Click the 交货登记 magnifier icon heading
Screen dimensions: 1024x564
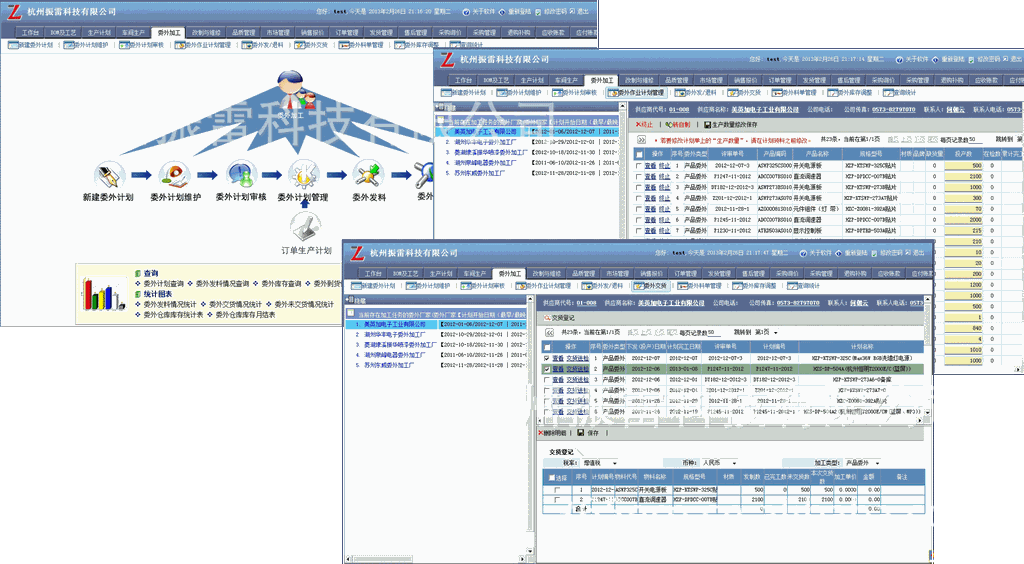click(547, 318)
